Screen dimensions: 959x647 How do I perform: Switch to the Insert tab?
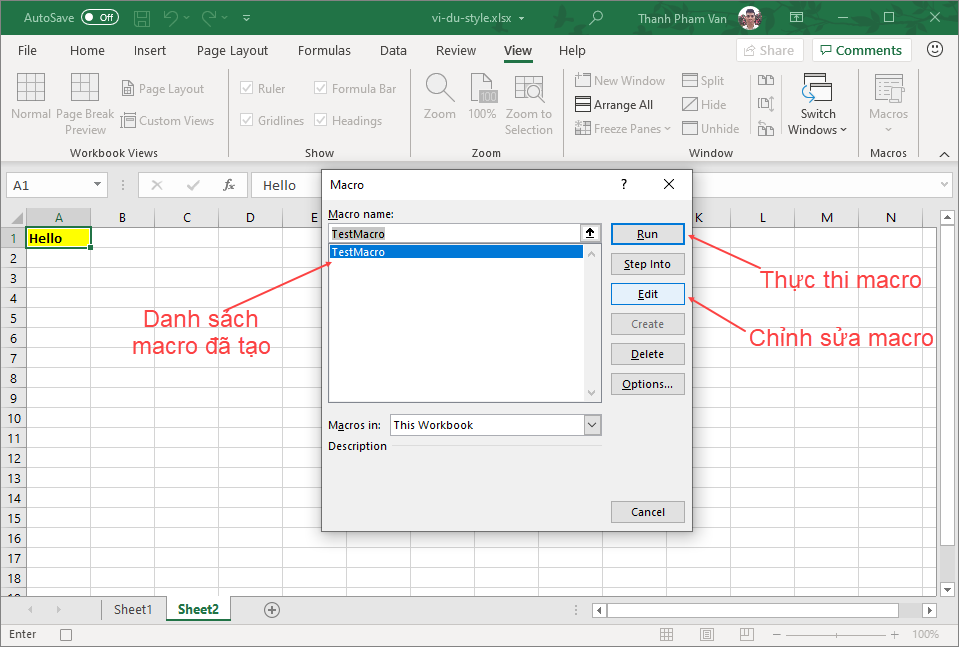(x=150, y=50)
